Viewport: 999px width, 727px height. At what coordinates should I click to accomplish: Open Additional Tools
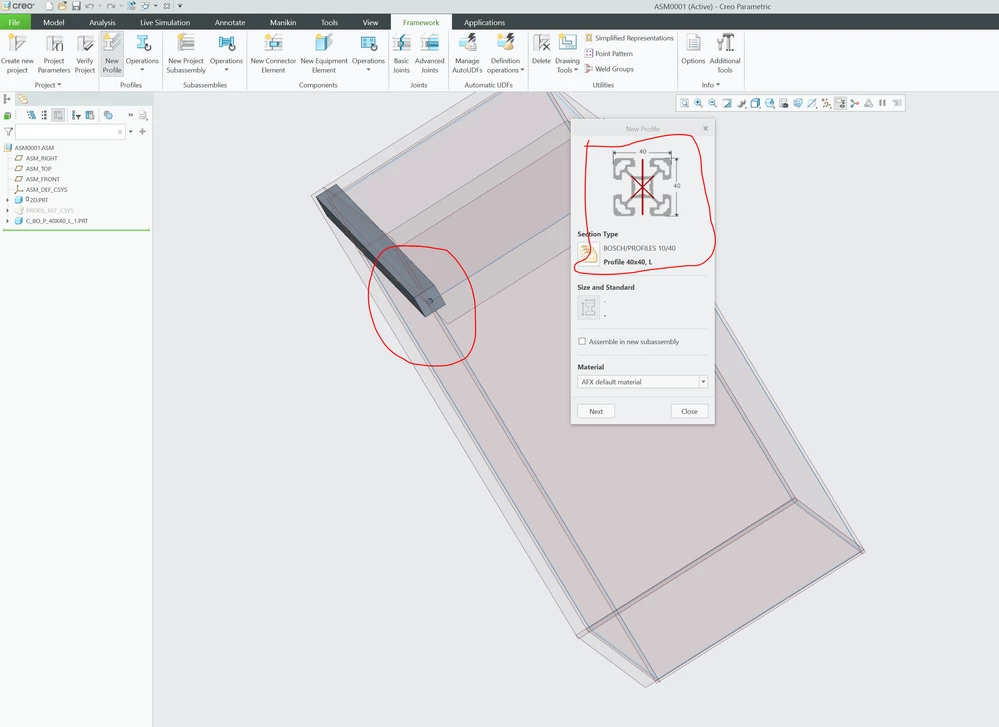(725, 54)
